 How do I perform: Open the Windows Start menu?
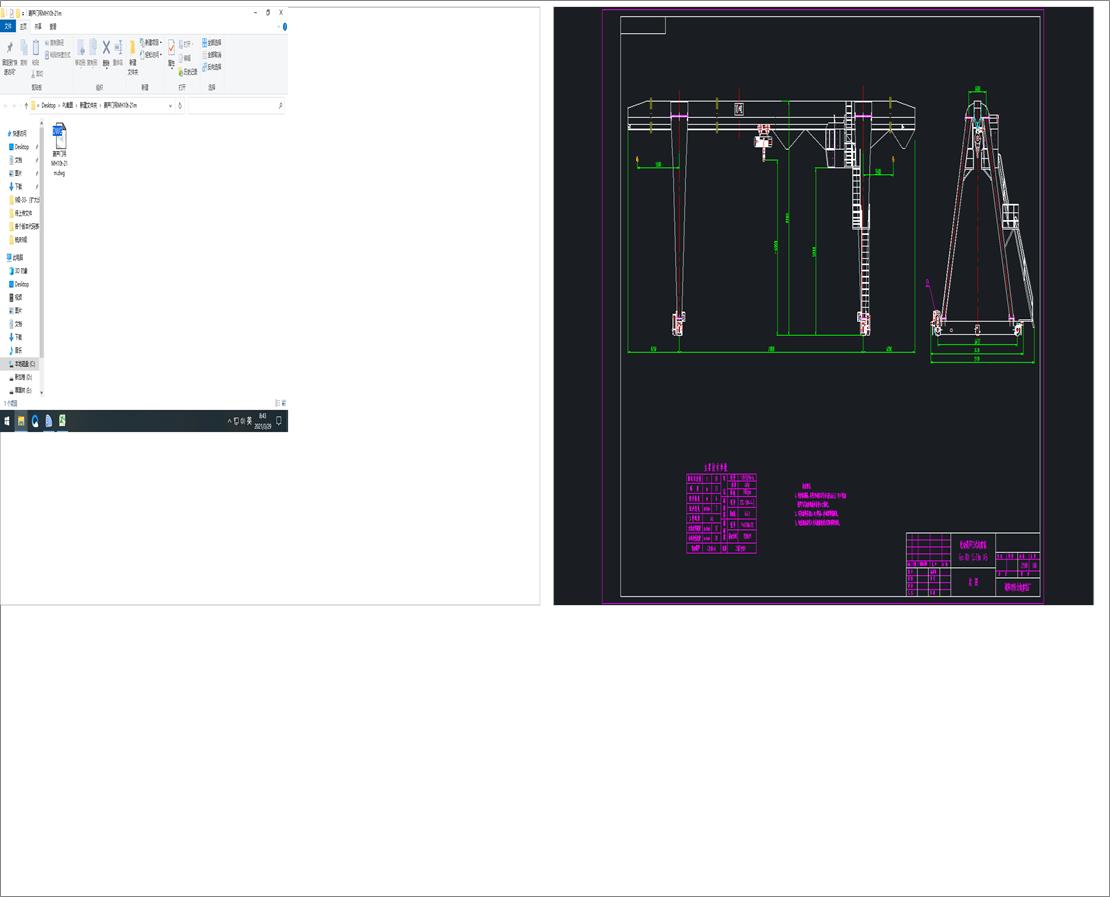point(7,421)
